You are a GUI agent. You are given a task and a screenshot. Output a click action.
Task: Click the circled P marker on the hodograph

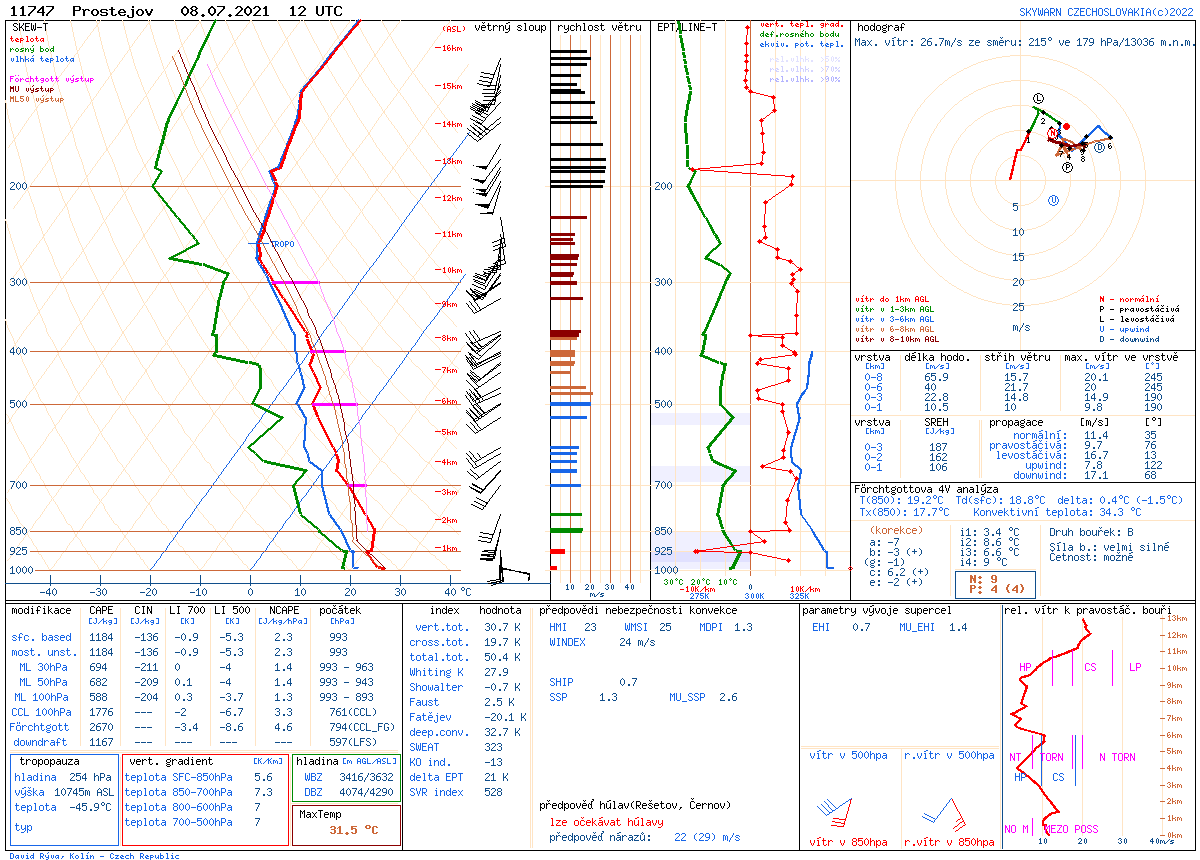(x=1068, y=167)
